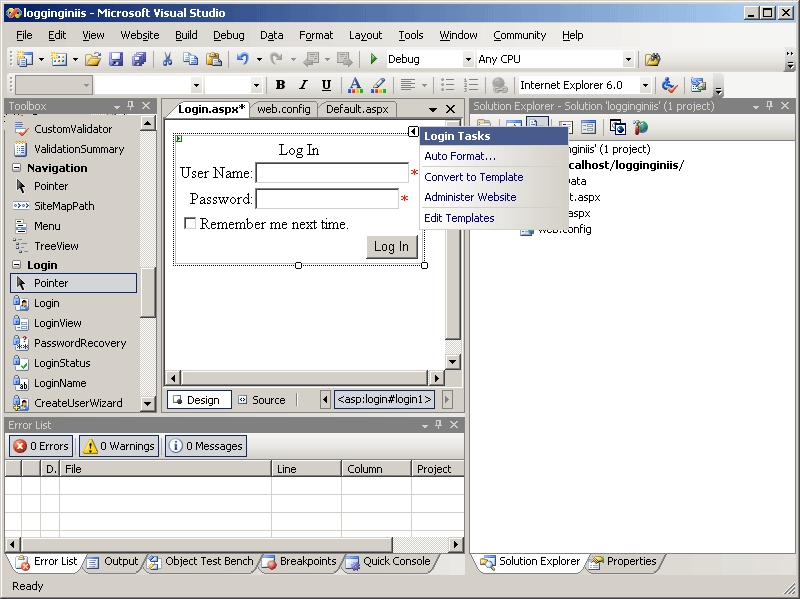Toggle the 0 Errors filter button

pos(41,446)
